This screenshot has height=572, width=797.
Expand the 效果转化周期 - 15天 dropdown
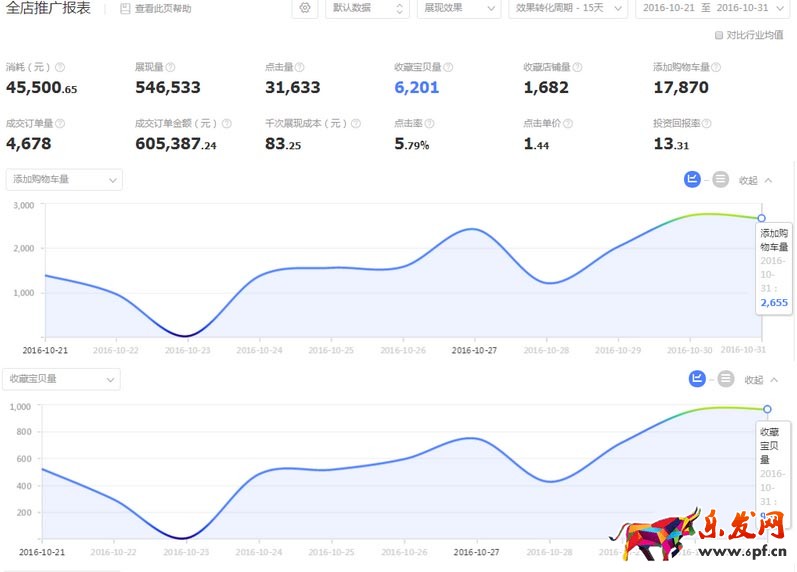click(568, 8)
